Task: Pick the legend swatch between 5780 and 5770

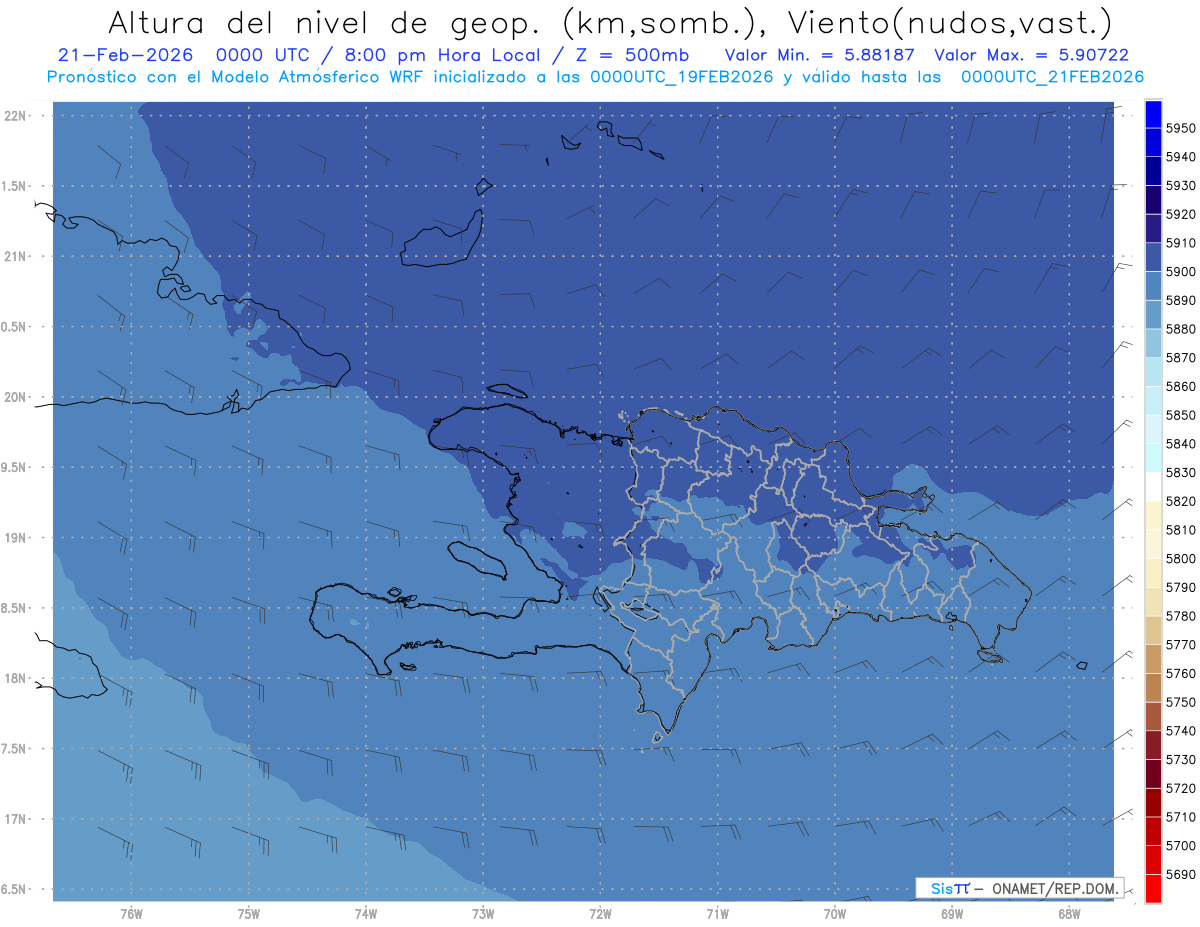Action: tap(1153, 630)
